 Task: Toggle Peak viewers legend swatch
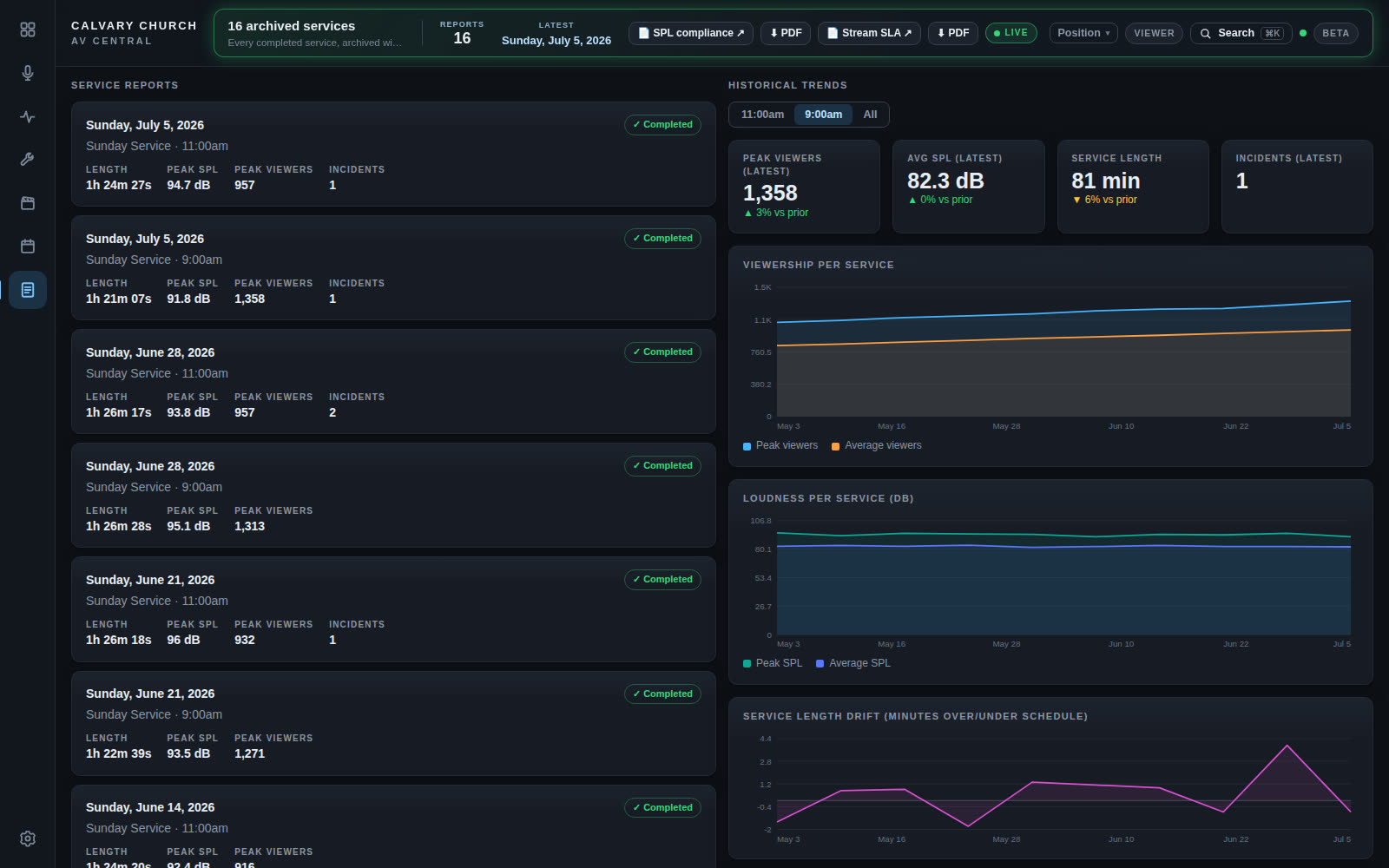[x=747, y=446]
